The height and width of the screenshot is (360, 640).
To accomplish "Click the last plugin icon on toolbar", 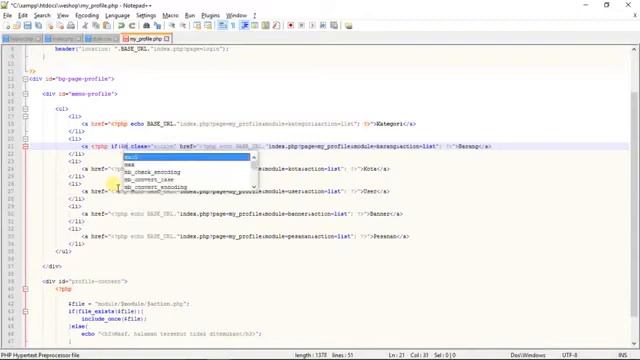I will (x=348, y=26).
